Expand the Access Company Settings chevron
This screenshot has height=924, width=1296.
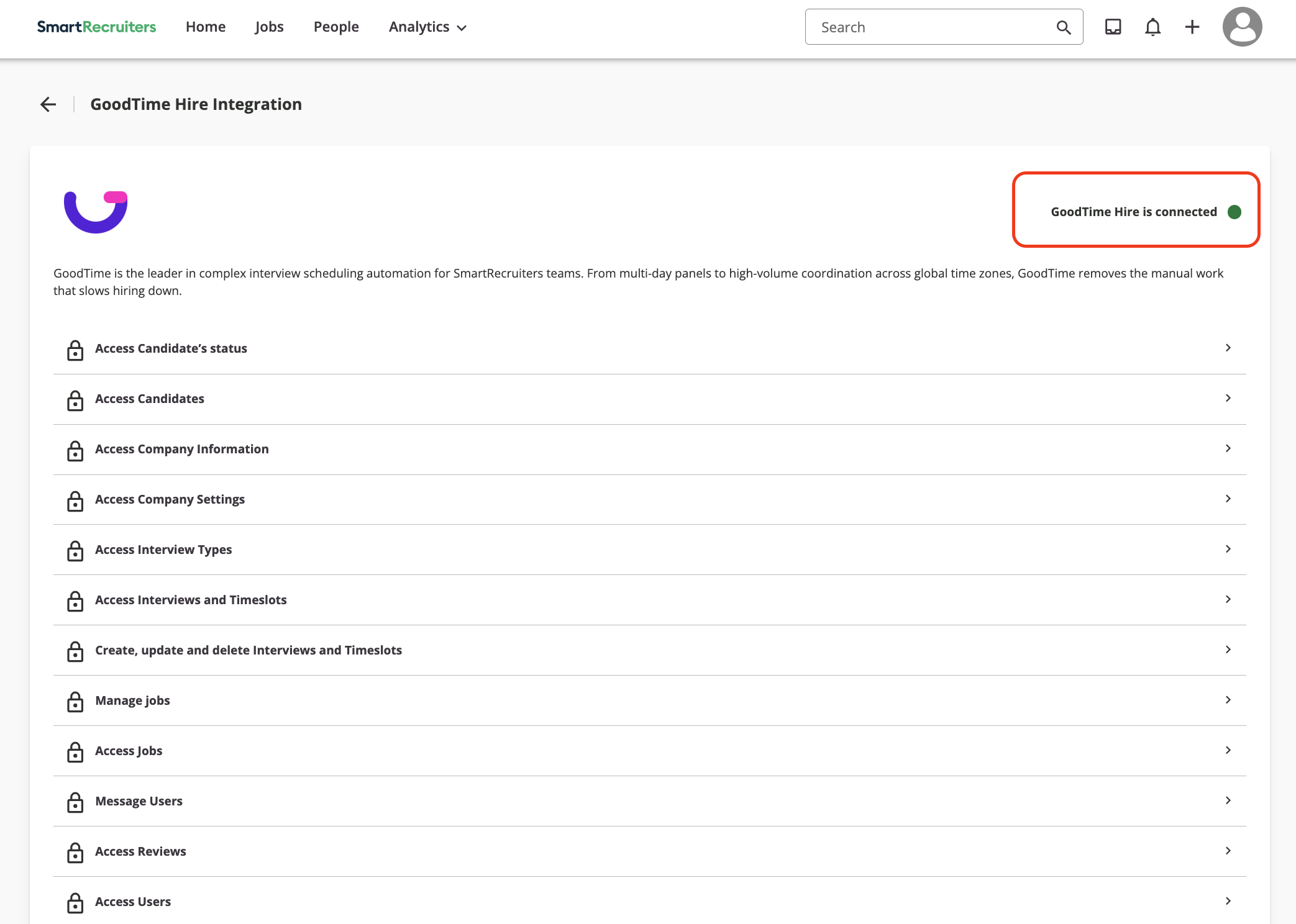(x=1228, y=499)
